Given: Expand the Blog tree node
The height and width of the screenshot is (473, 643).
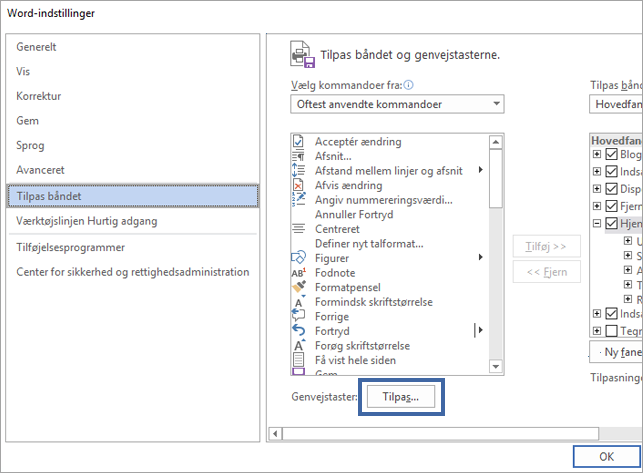Looking at the screenshot, I should pyautogui.click(x=597, y=154).
